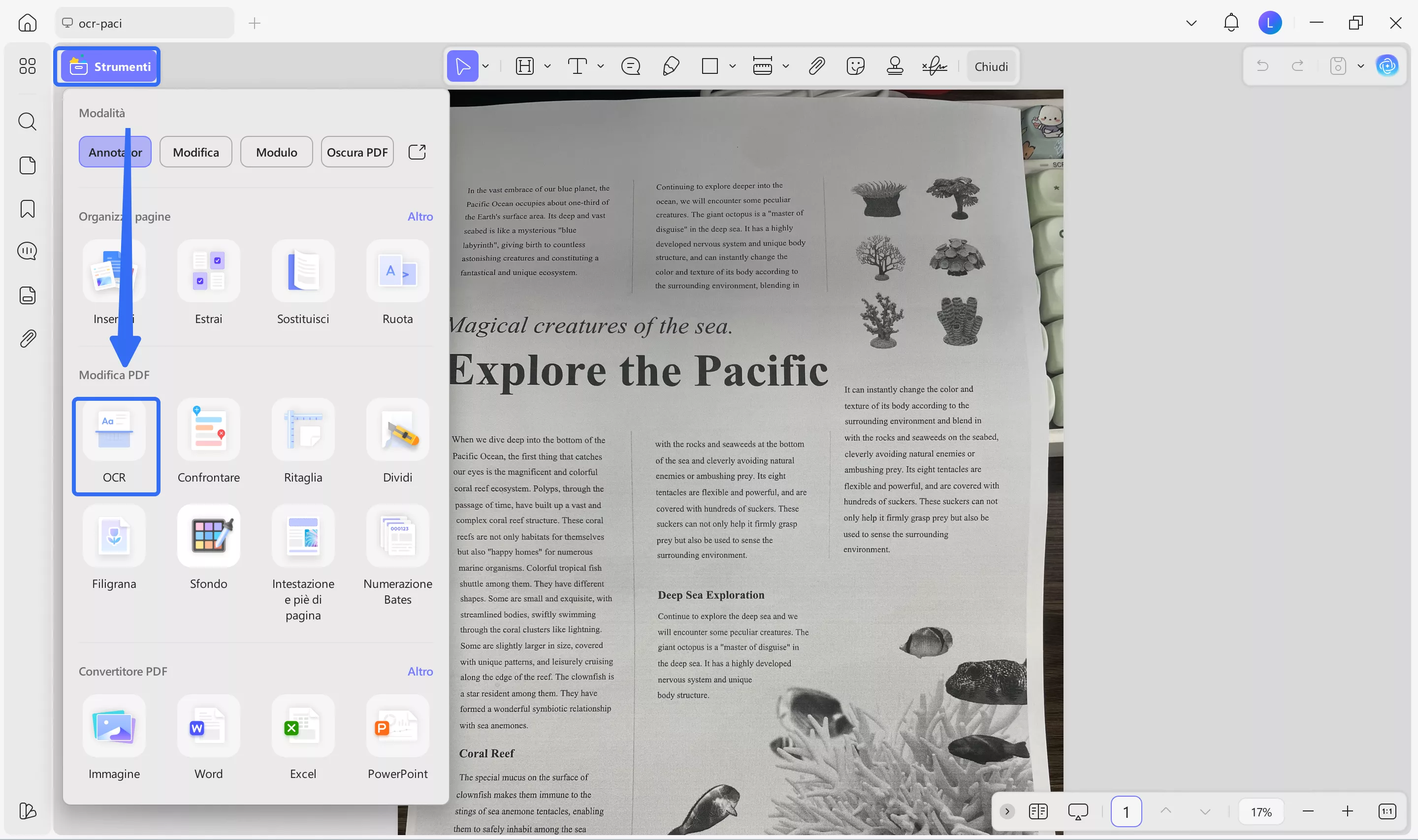This screenshot has height=840, width=1418.
Task: Open the OCR tool under Modifica PDF
Action: (x=115, y=447)
